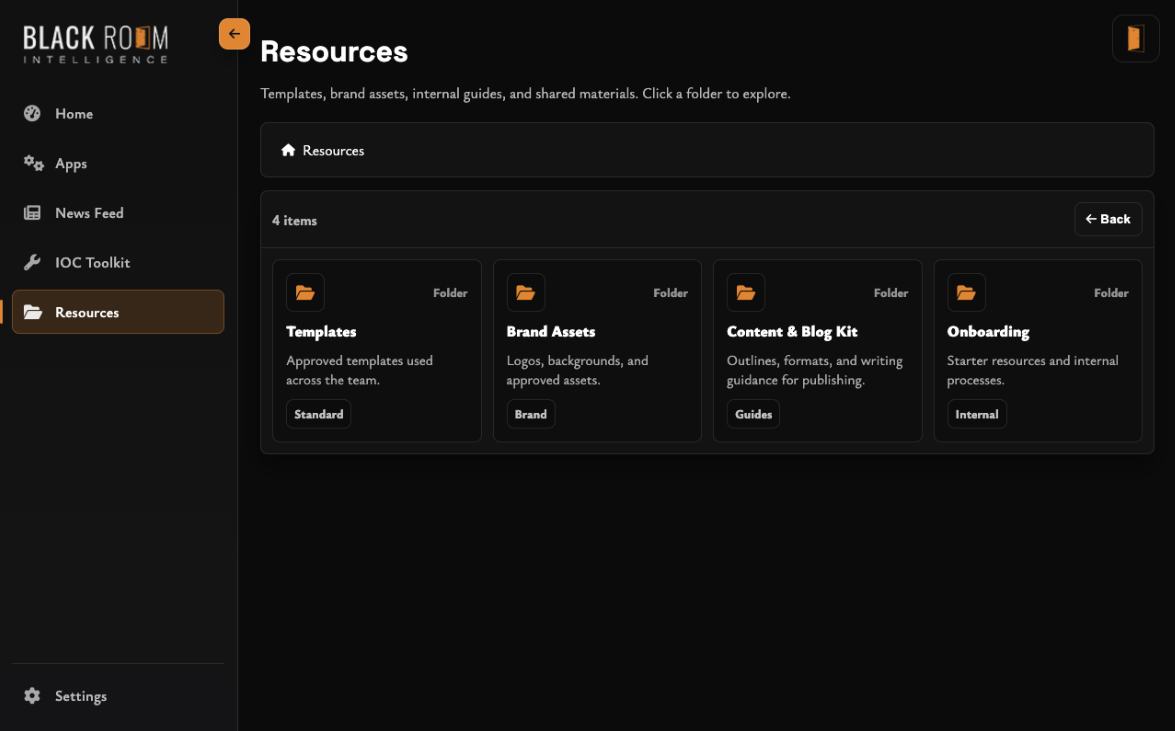
Task: Open Settings via gear icon
Action: (32, 696)
